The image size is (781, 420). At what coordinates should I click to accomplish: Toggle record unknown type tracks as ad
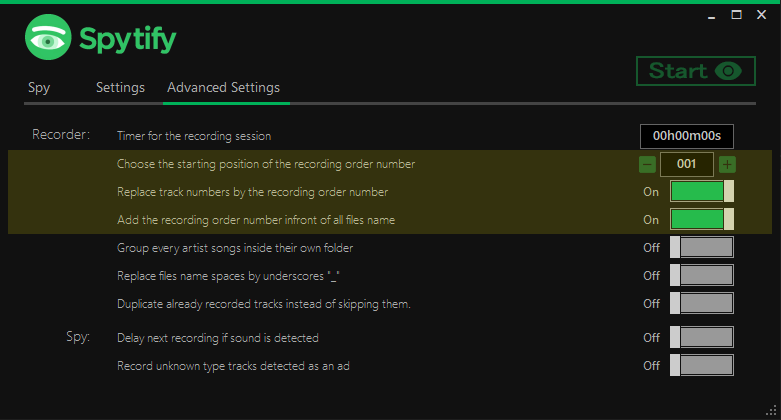point(701,365)
